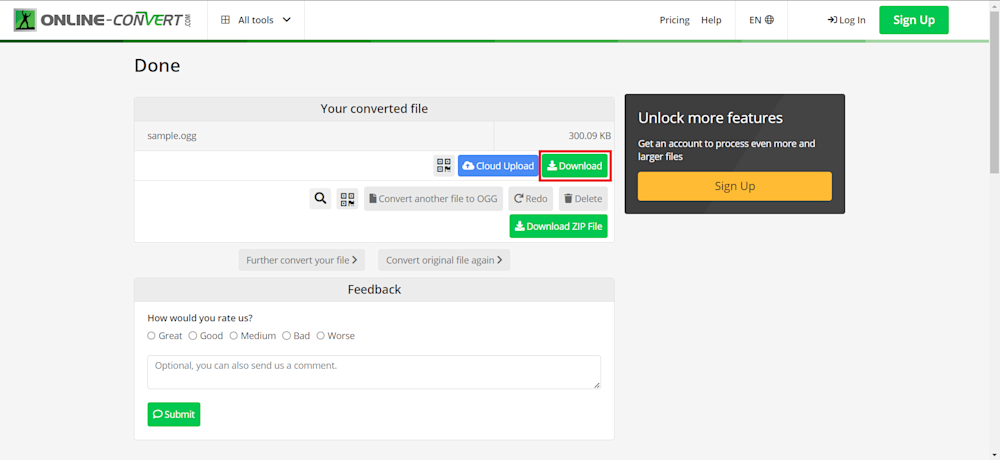Screen dimensions: 1000x460
Task: Click the green Sign Up header button
Action: click(x=914, y=20)
